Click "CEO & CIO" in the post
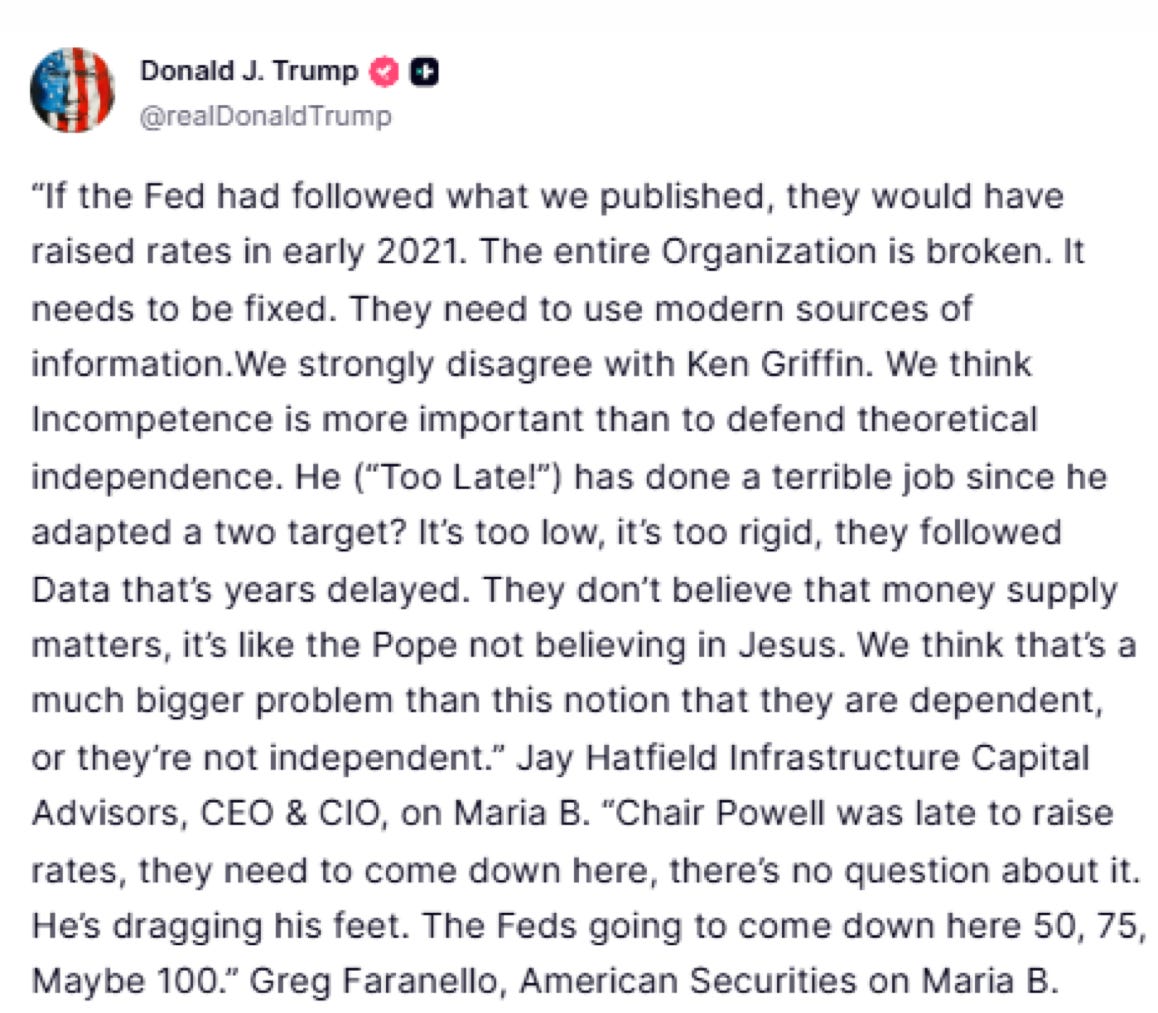Screen dimensions: 1158x1013 pyautogui.click(x=293, y=813)
